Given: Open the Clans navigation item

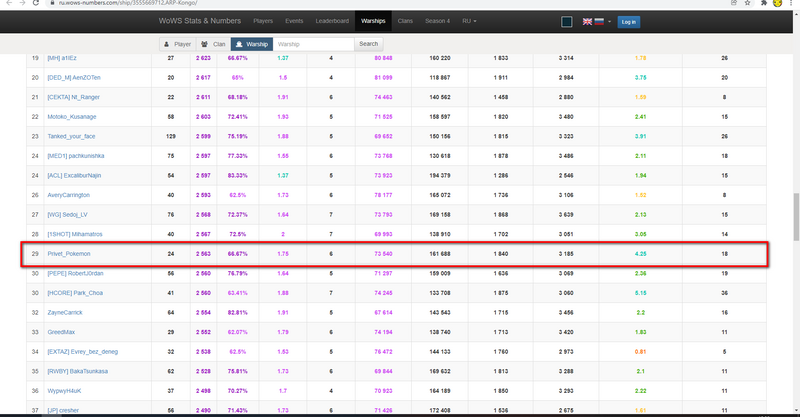Looking at the screenshot, I should click(404, 20).
